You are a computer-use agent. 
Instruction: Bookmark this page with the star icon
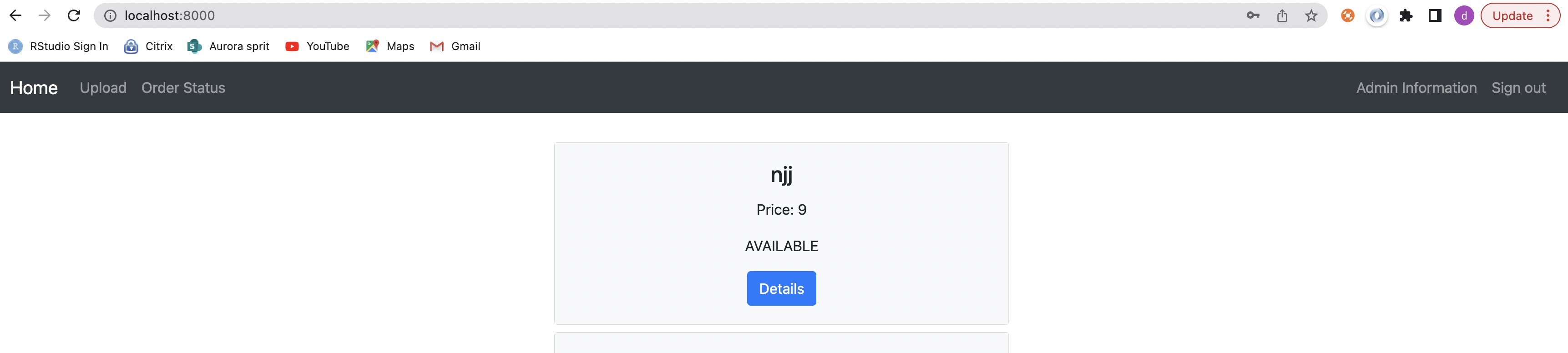coord(1311,16)
